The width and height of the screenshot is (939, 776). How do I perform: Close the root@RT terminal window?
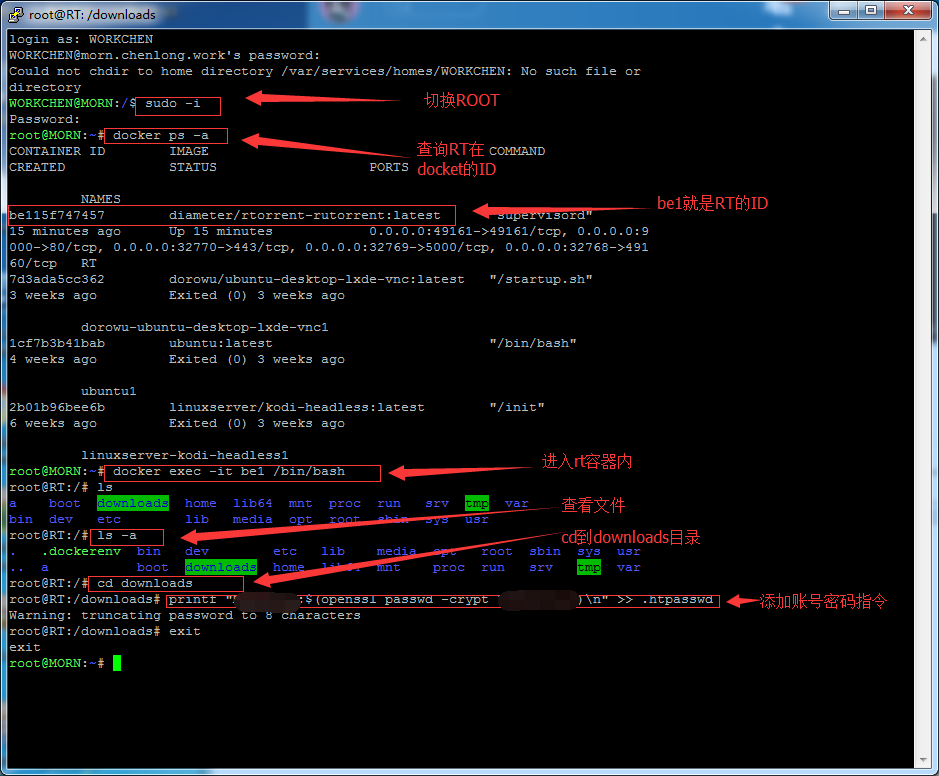908,11
